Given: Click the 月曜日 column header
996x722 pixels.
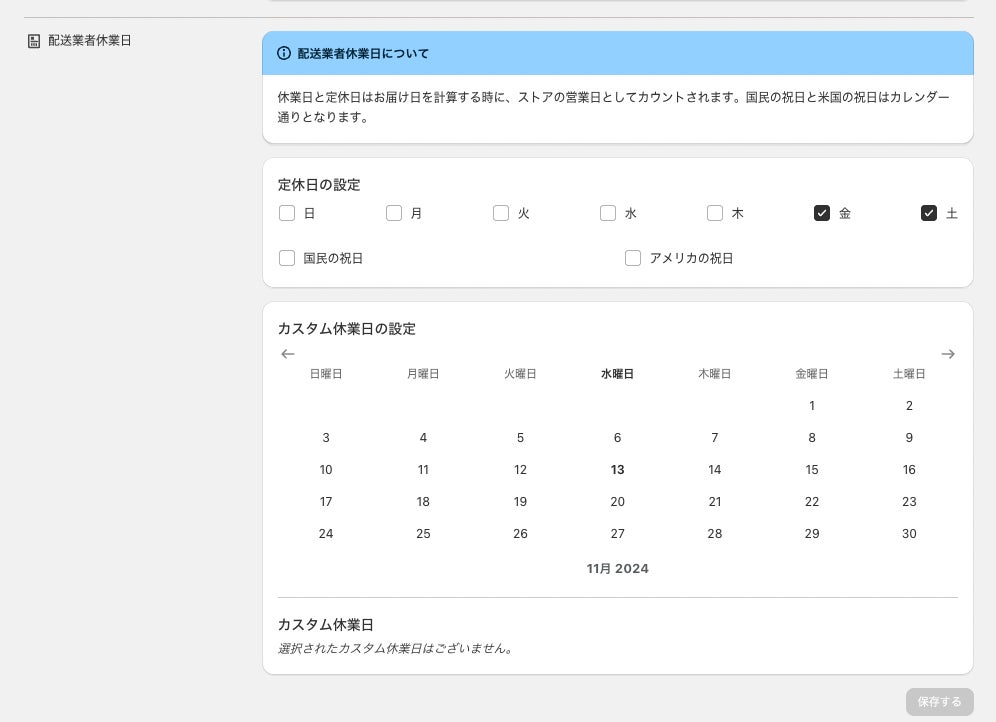Looking at the screenshot, I should click(423, 374).
